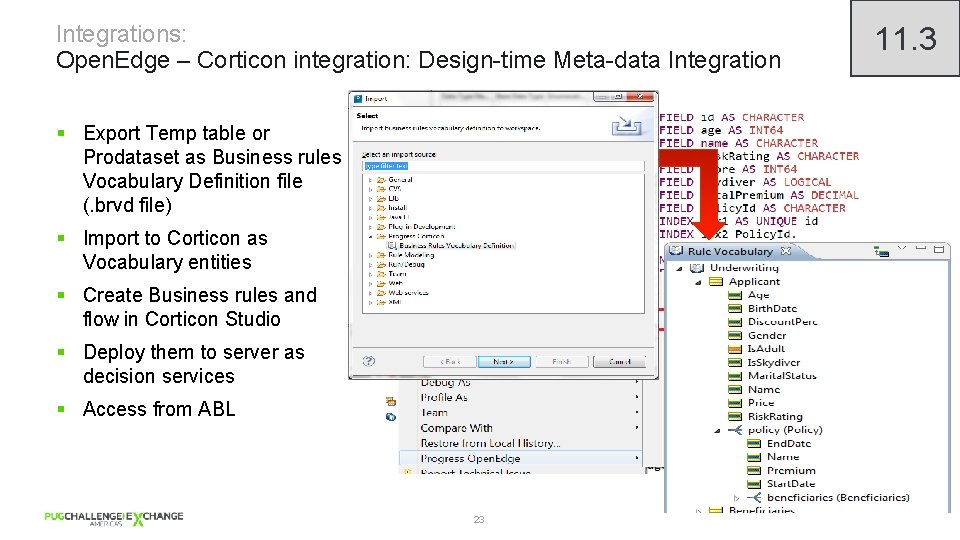Image resolution: width=960 pixels, height=540 pixels.
Task: Collapse the Progress Corticon category
Action: click(x=370, y=236)
